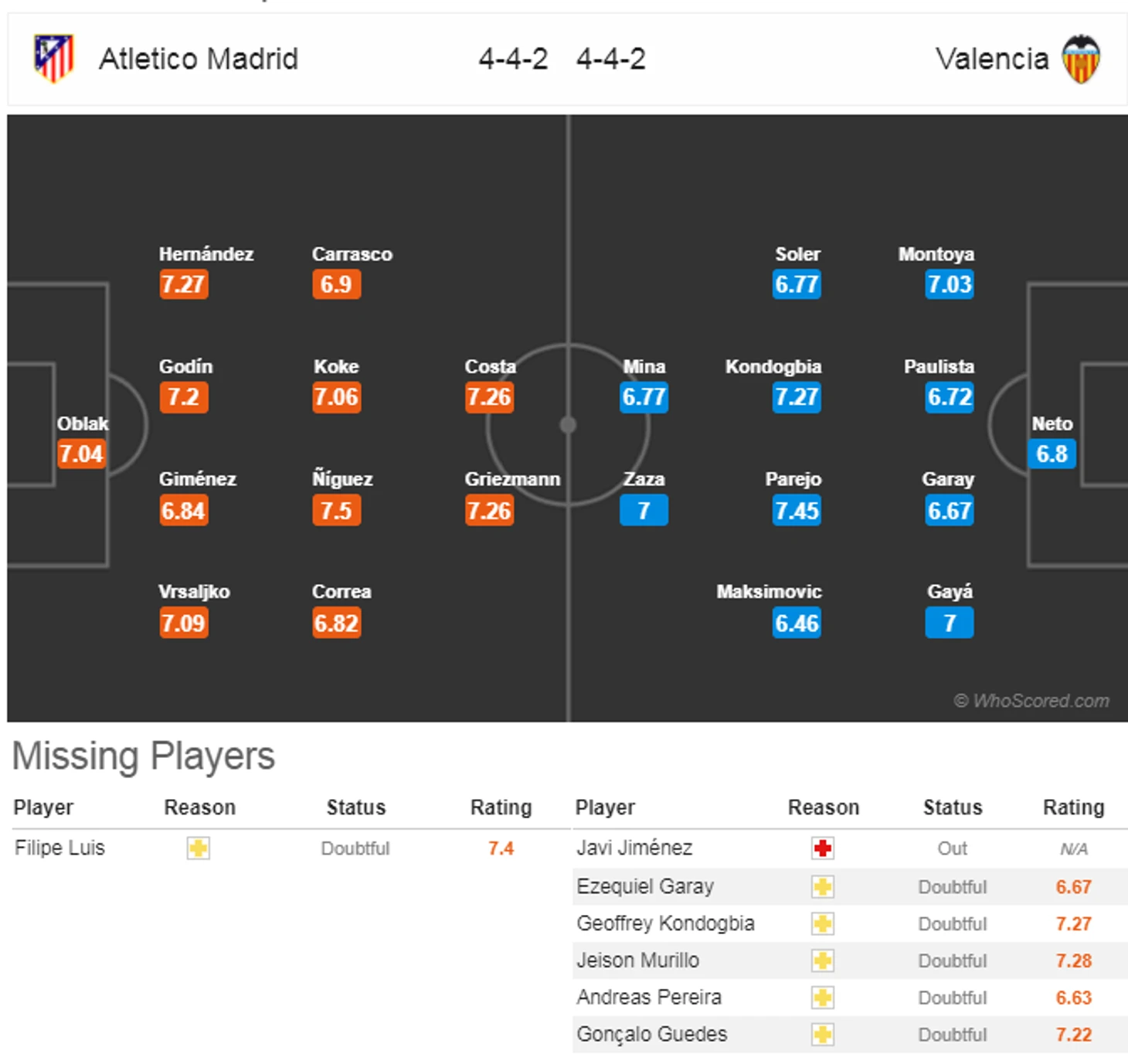Click Ezequiel Garay doubtful injury icon

click(x=823, y=886)
